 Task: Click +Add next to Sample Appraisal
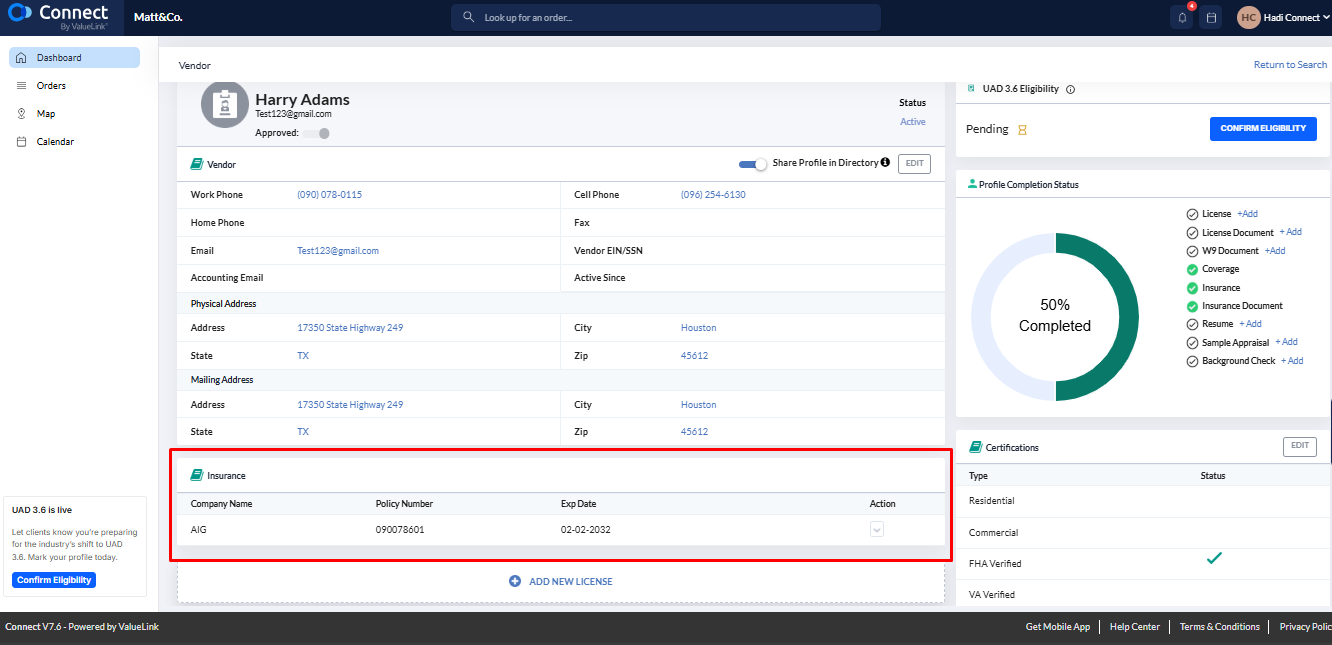tap(1286, 342)
